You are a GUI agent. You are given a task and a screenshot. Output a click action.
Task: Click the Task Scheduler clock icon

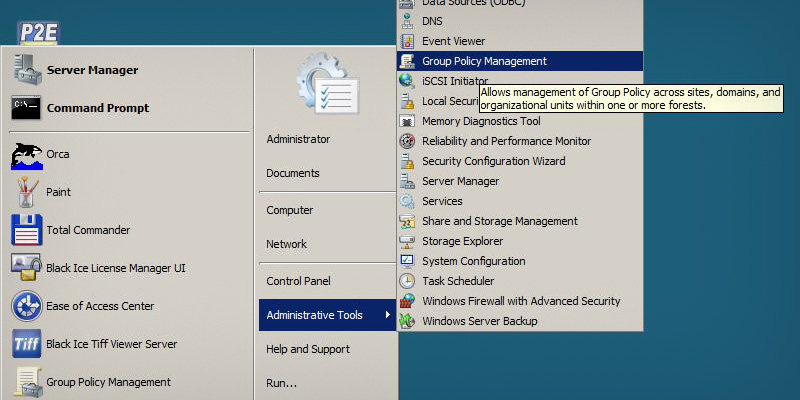(407, 281)
